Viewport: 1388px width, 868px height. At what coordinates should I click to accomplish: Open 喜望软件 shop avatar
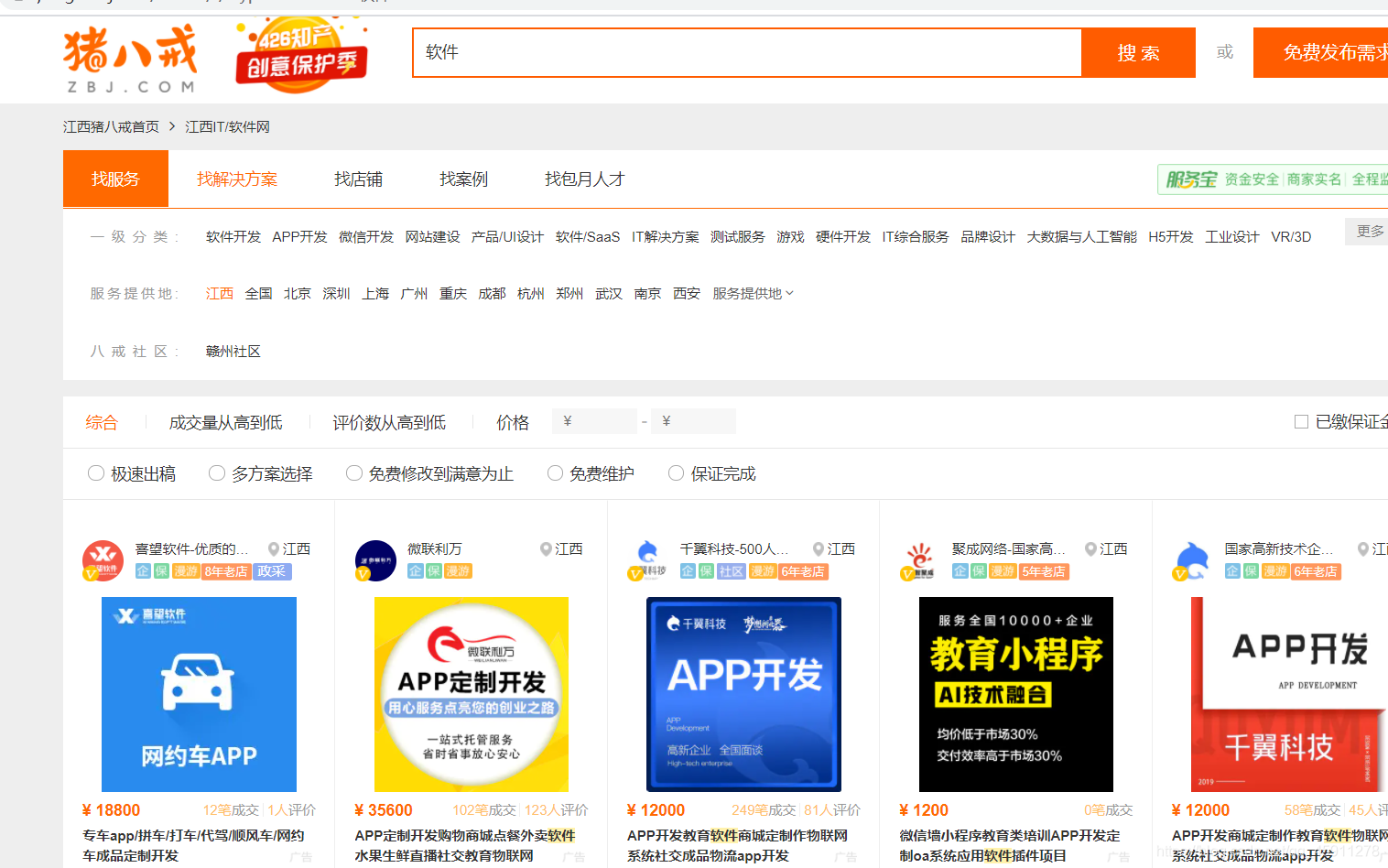pos(103,560)
